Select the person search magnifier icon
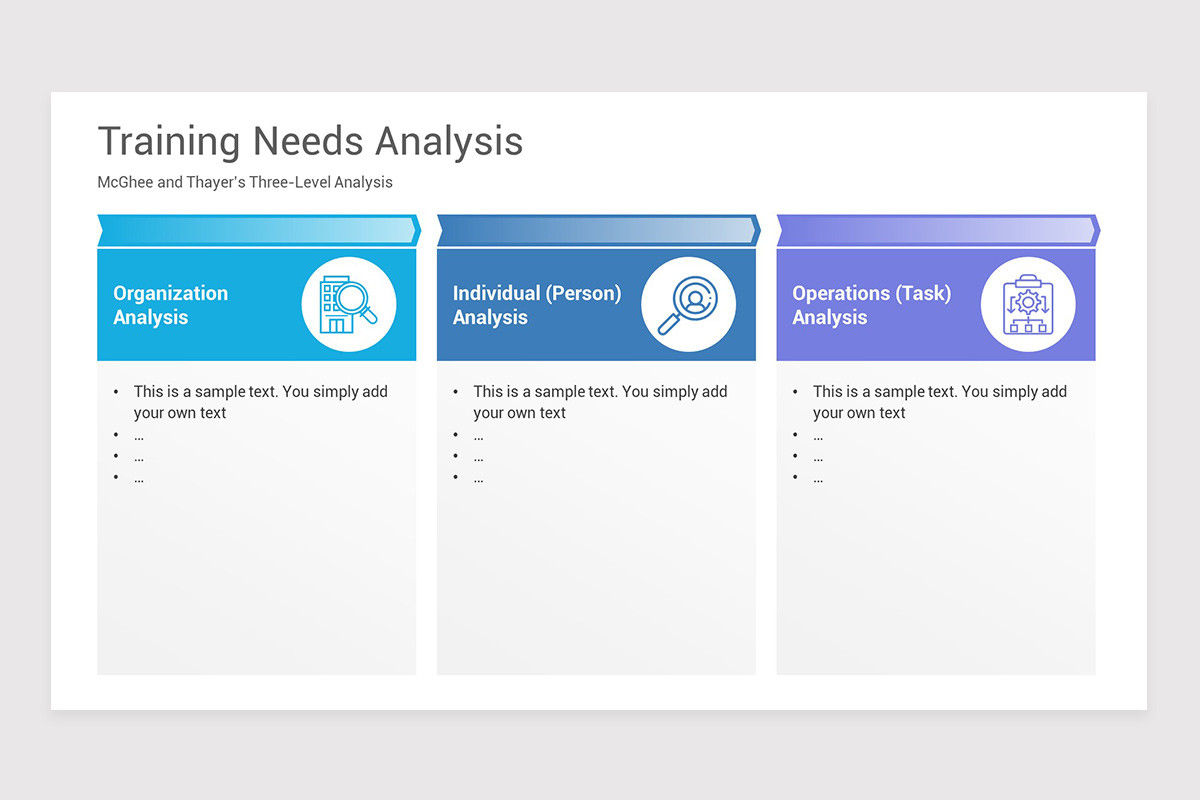 (688, 304)
